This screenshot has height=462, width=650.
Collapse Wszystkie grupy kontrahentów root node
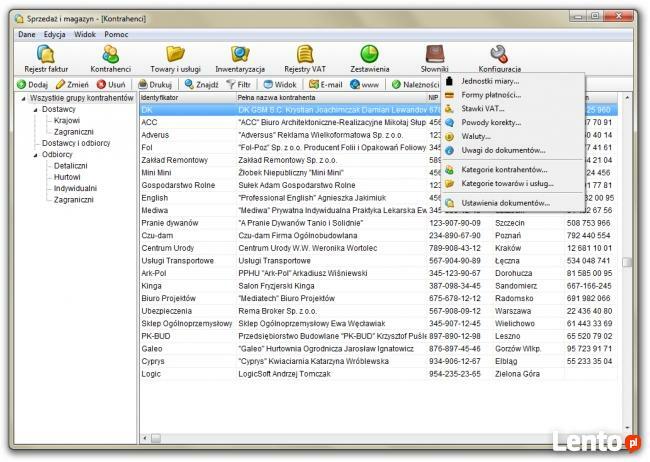tap(23, 98)
